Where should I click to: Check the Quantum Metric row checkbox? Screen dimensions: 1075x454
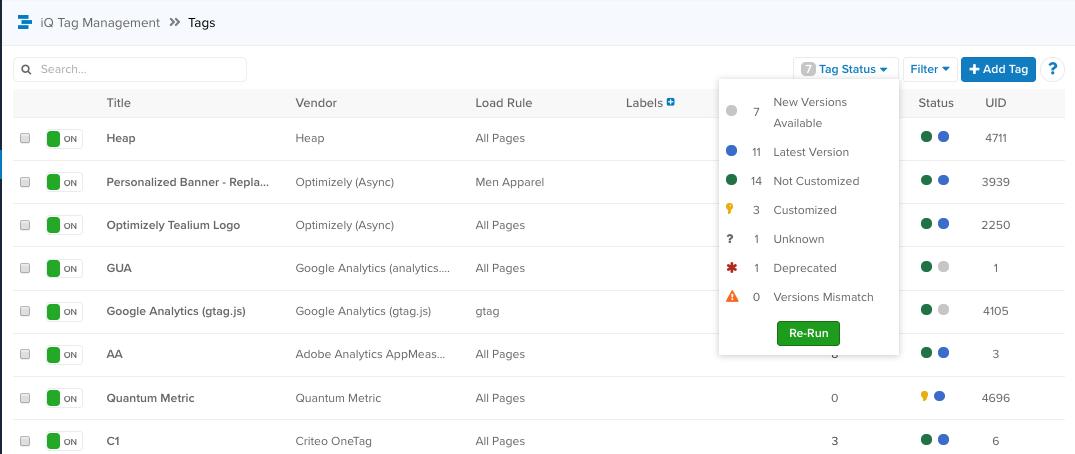[25, 398]
